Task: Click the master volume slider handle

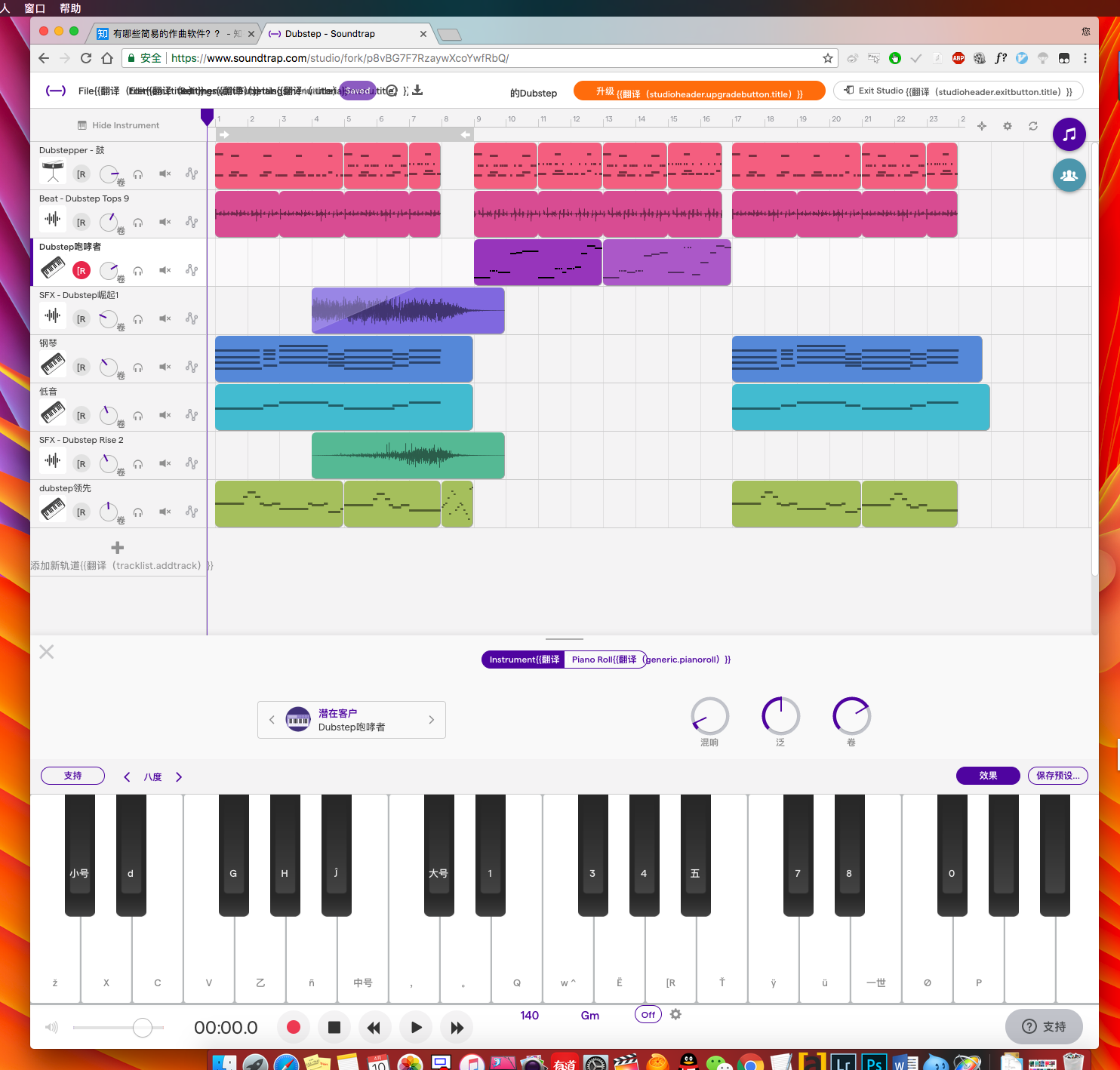Action: [143, 1027]
